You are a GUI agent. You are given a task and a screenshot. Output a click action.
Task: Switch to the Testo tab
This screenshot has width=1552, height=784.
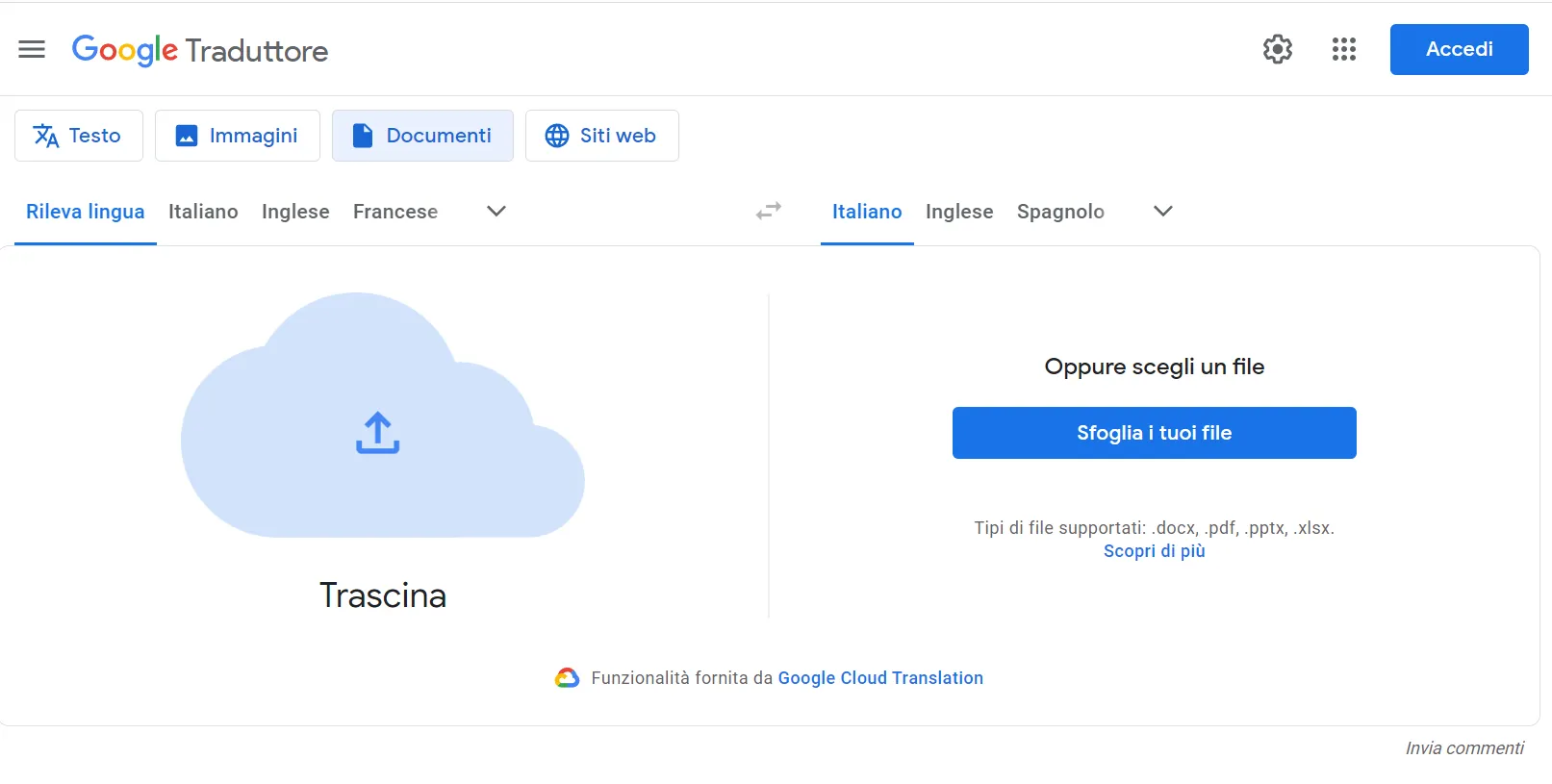79,136
